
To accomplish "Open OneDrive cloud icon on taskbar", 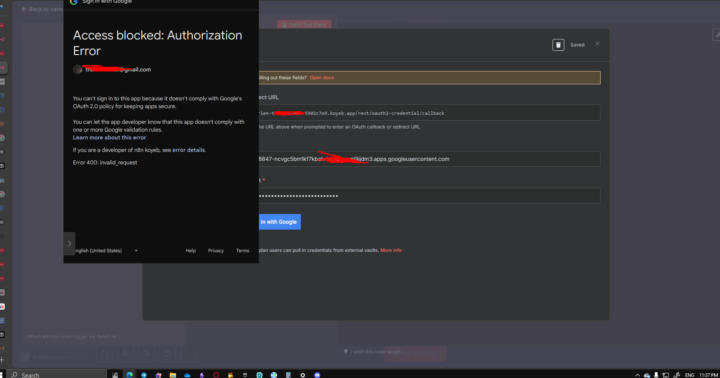I will [x=187, y=375].
